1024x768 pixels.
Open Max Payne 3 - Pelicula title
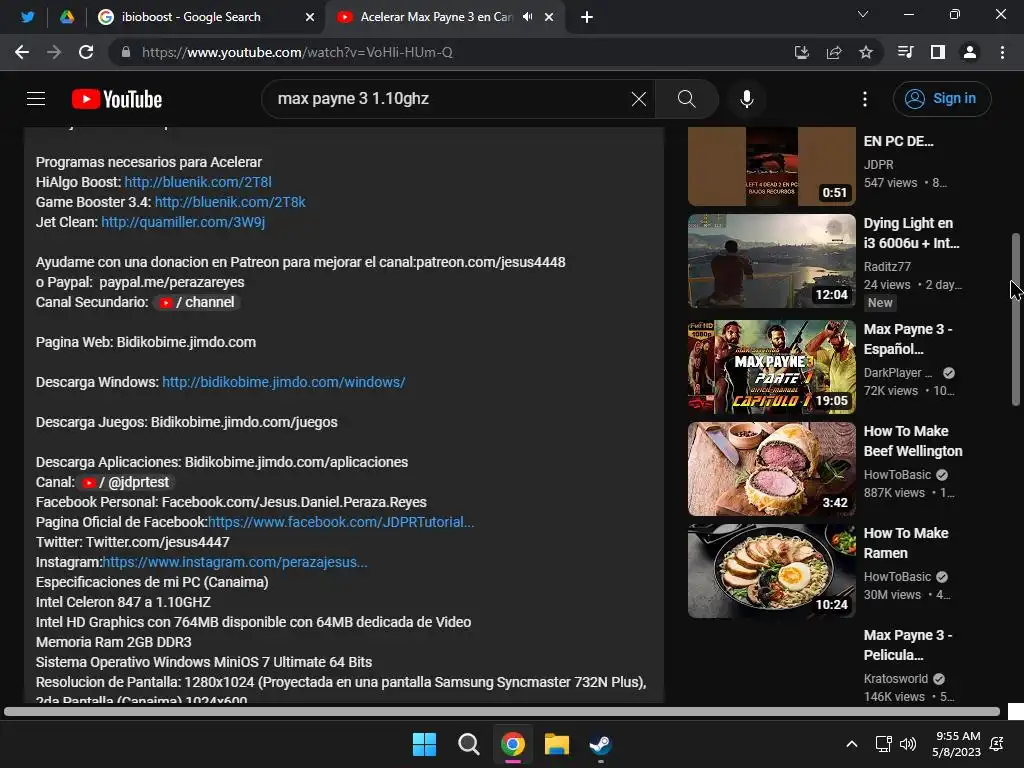pyautogui.click(x=908, y=645)
